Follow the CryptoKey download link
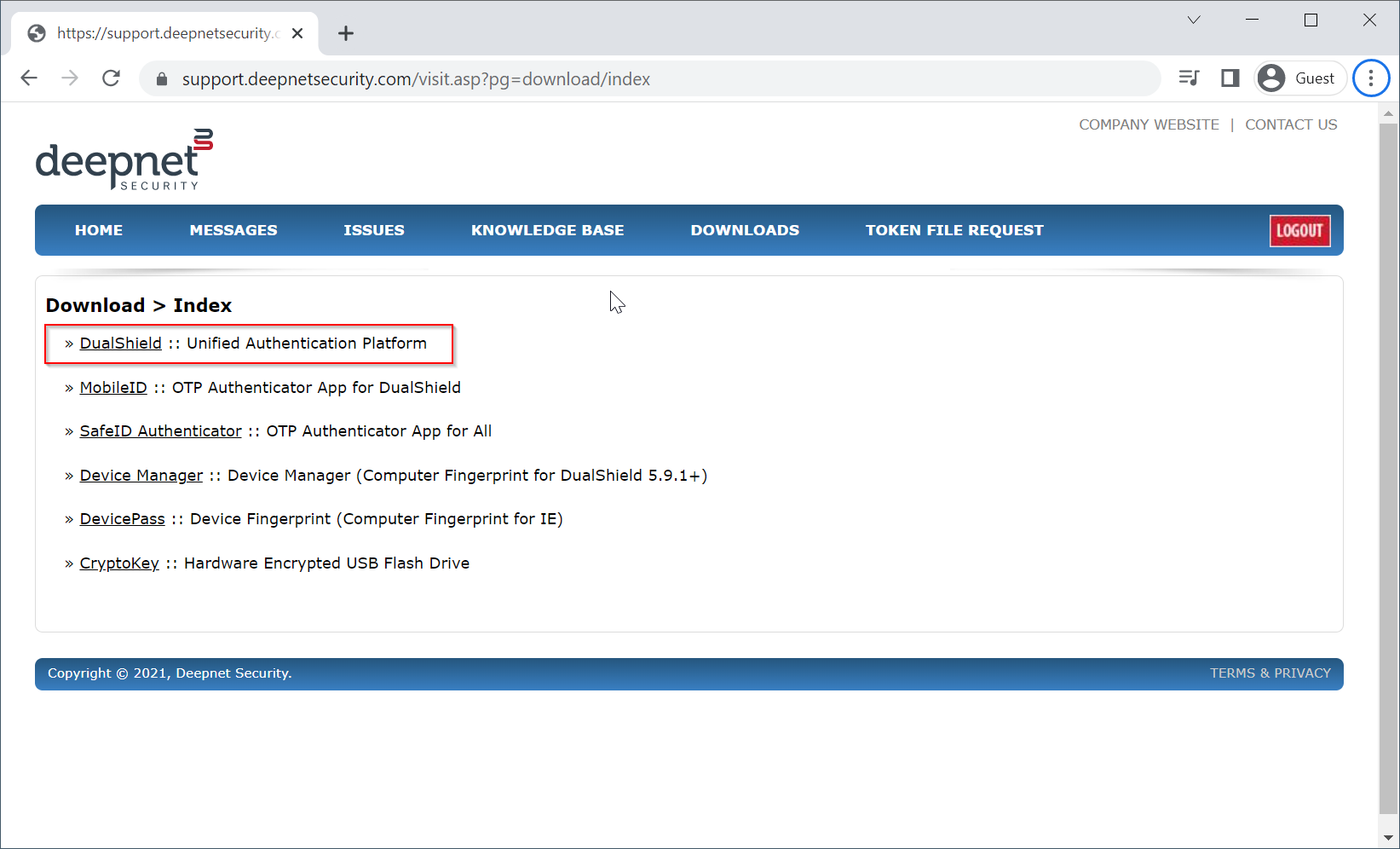The width and height of the screenshot is (1400, 849). [x=119, y=563]
